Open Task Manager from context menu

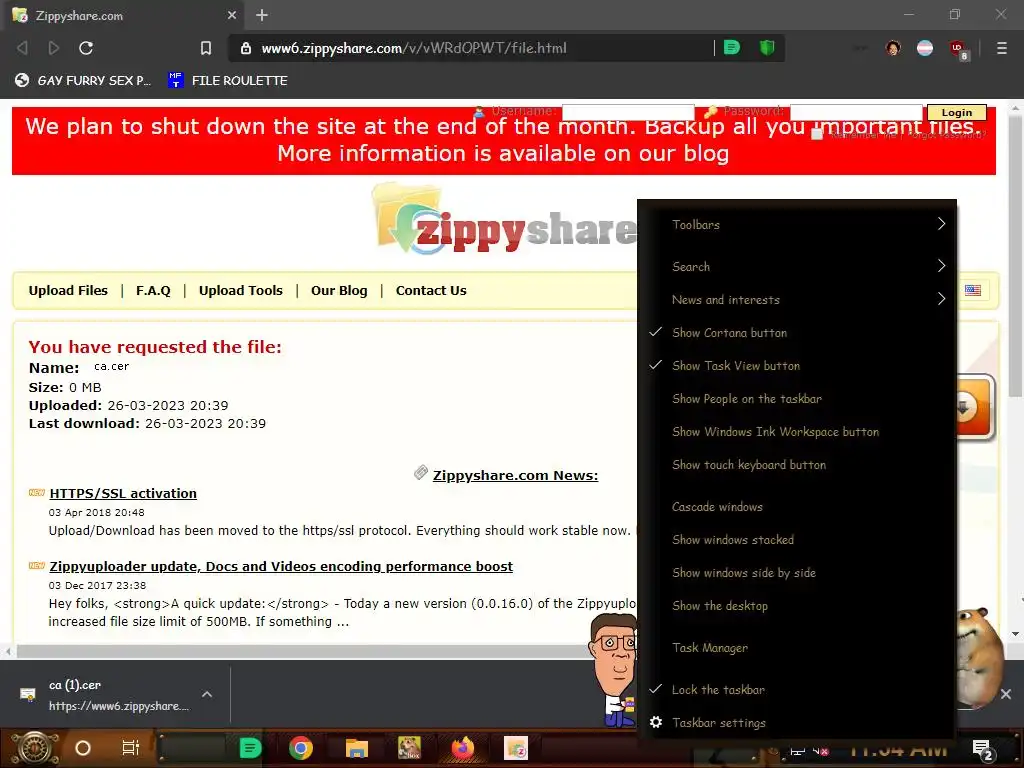797,648
